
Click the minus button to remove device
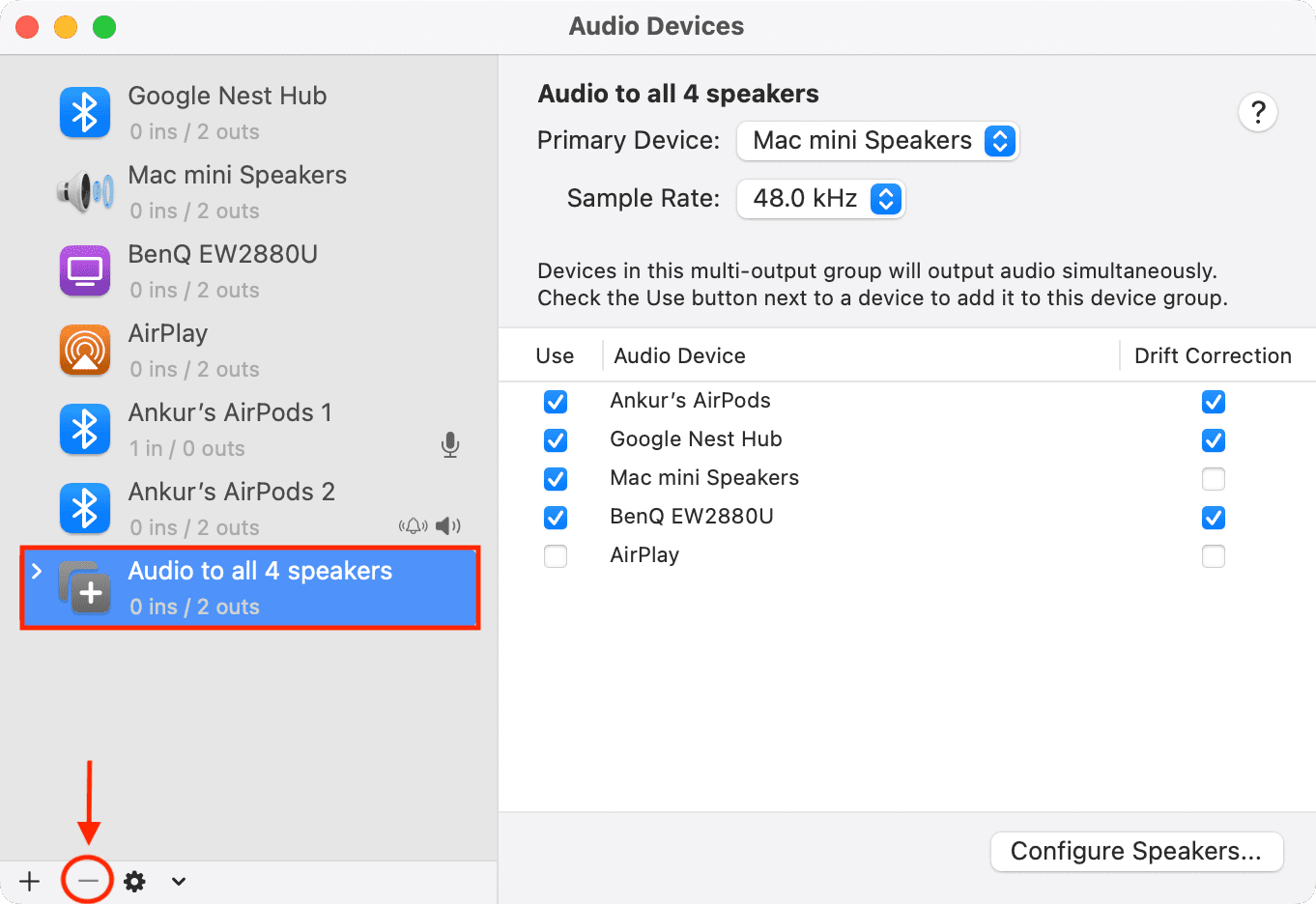pyautogui.click(x=88, y=881)
